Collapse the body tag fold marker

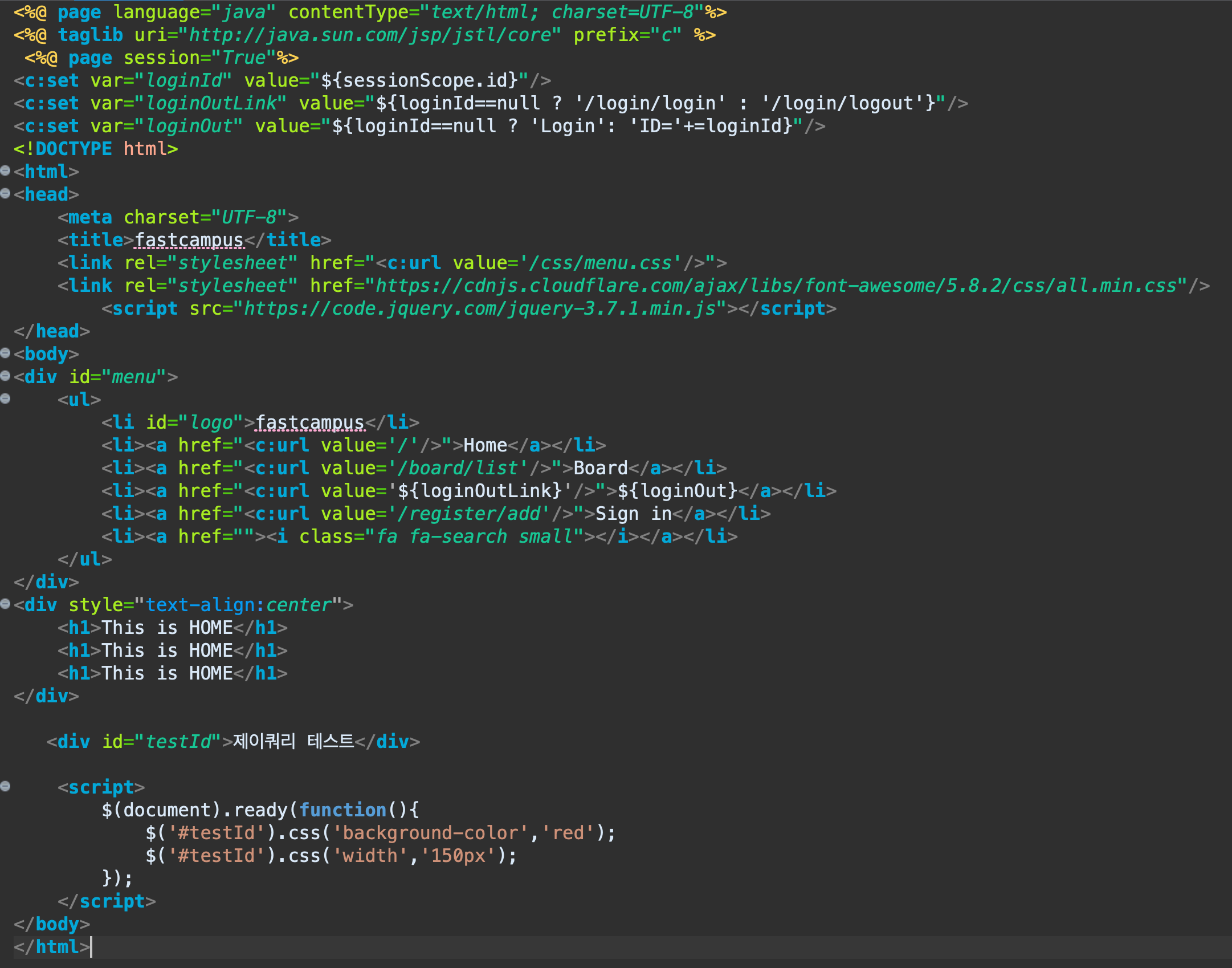pyautogui.click(x=5, y=353)
